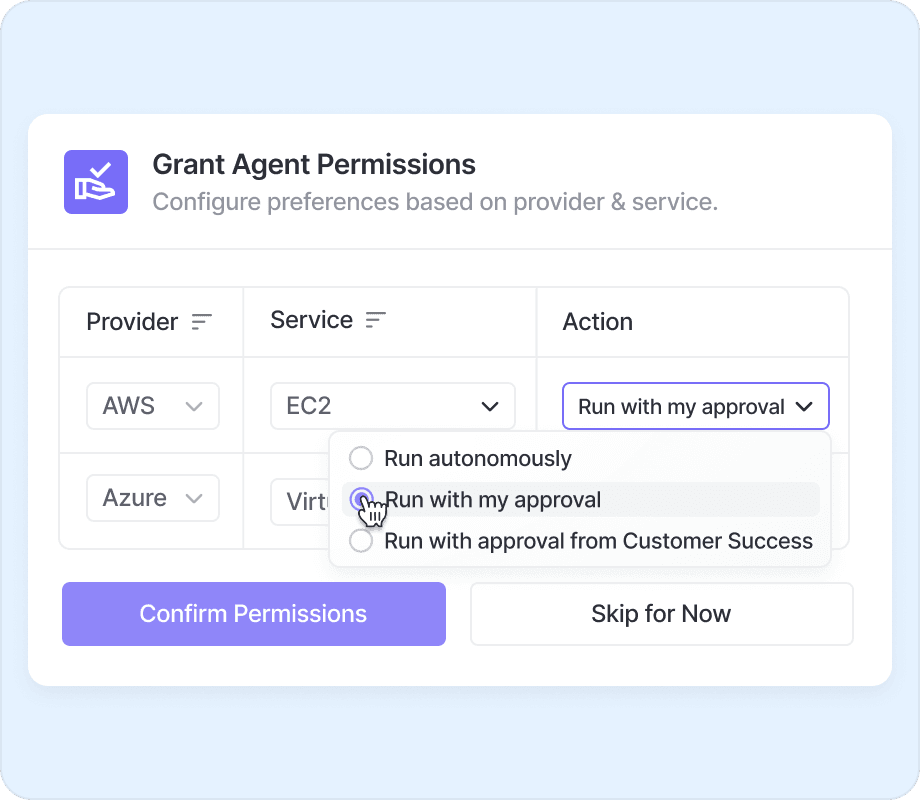Select the Run autonomously radio button

(360, 459)
